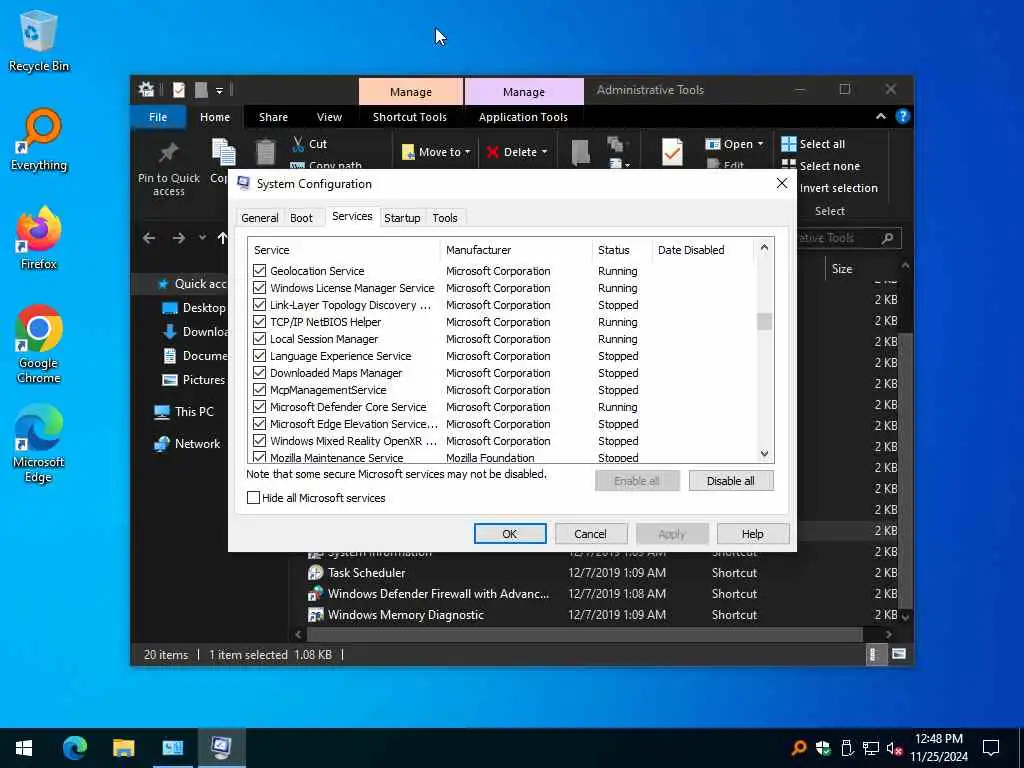Viewport: 1024px width, 768px height.
Task: Uncheck Windows License Manager Service checkbox
Action: click(259, 287)
